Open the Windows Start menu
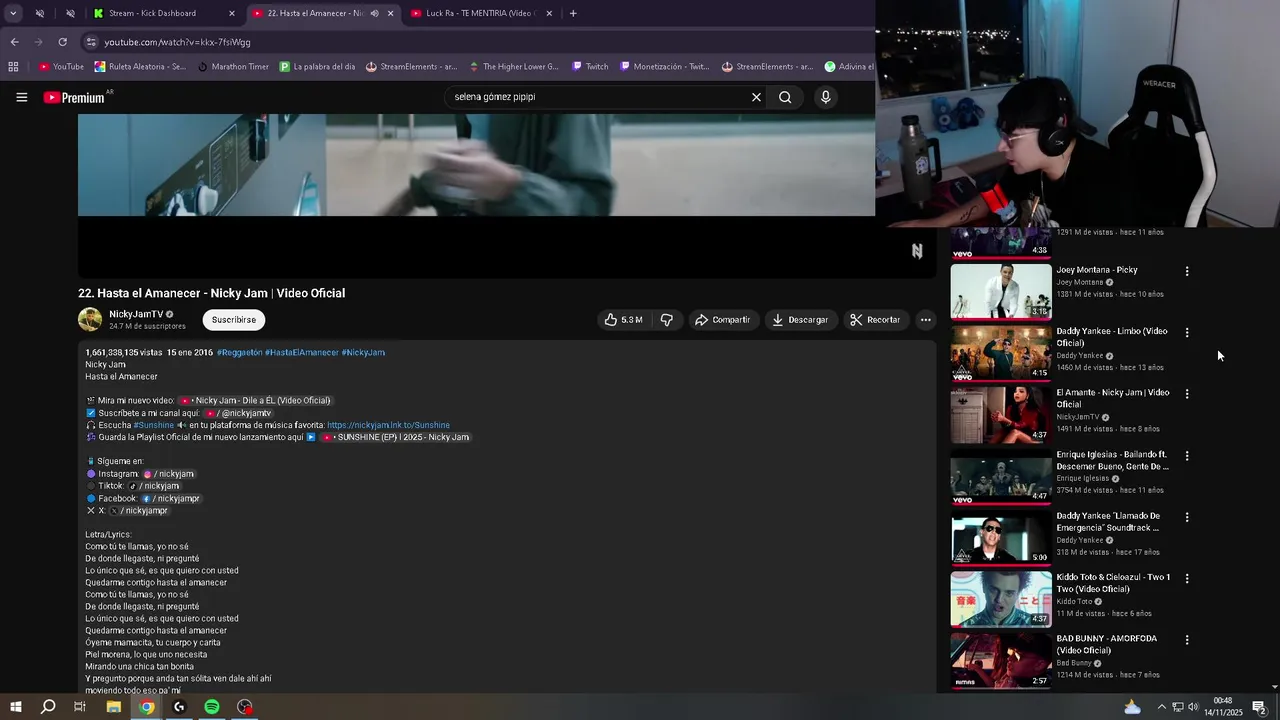The height and width of the screenshot is (720, 1280). tap(15, 707)
